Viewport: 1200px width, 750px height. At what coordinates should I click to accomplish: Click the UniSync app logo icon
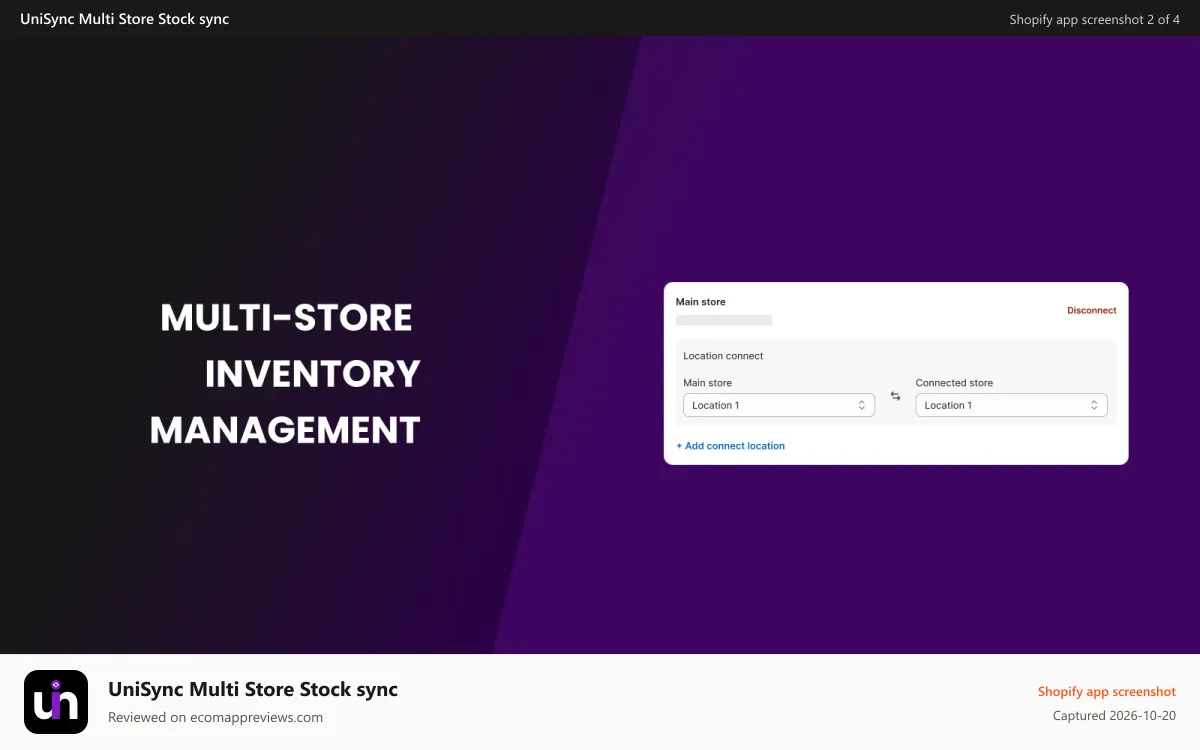click(56, 702)
